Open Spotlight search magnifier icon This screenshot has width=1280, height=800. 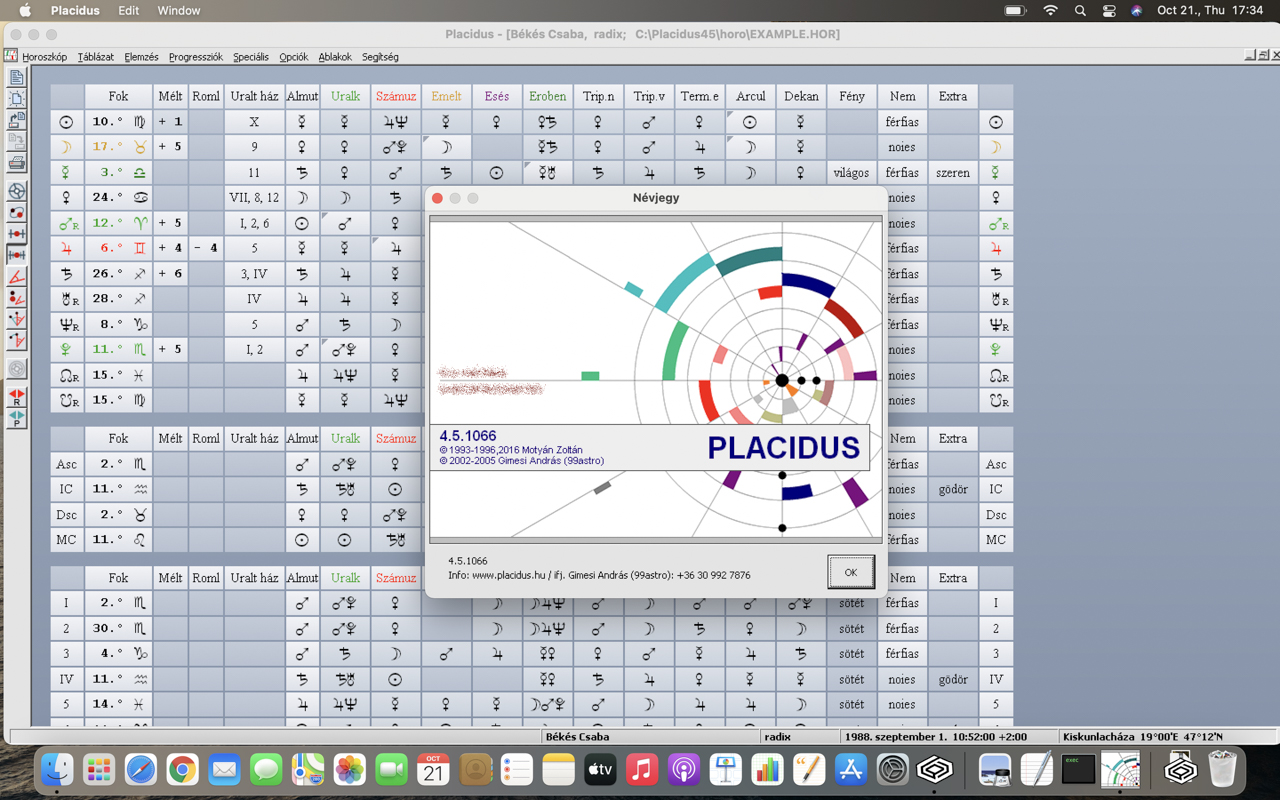point(1080,11)
